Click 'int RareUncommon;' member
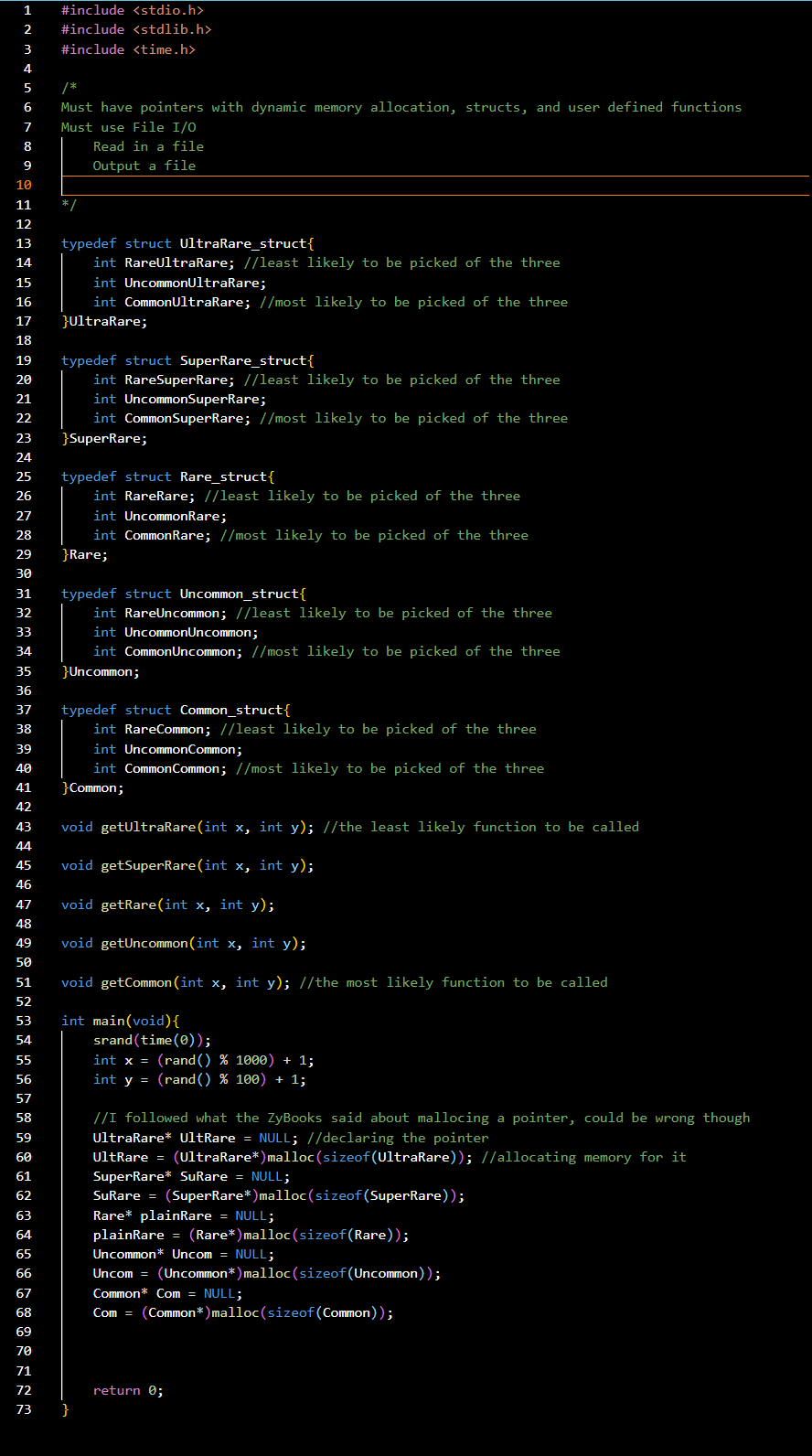 pos(160,613)
